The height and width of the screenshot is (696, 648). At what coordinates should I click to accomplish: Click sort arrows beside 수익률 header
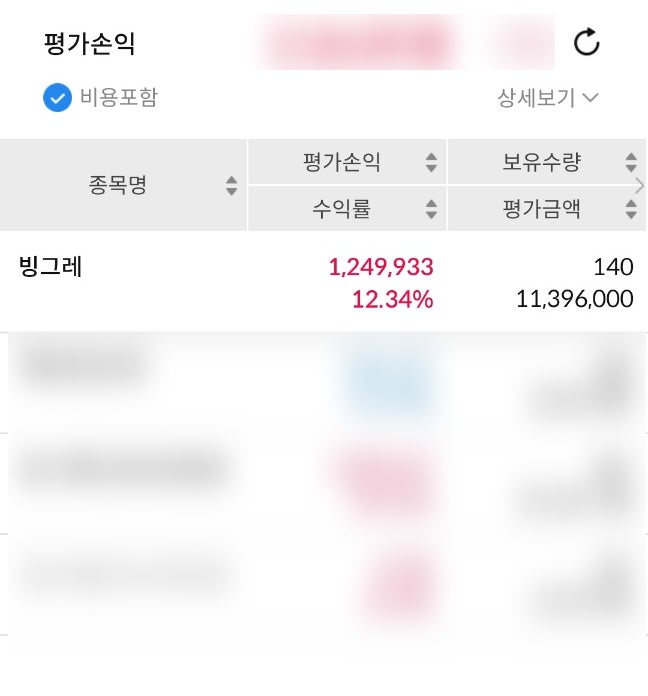431,209
